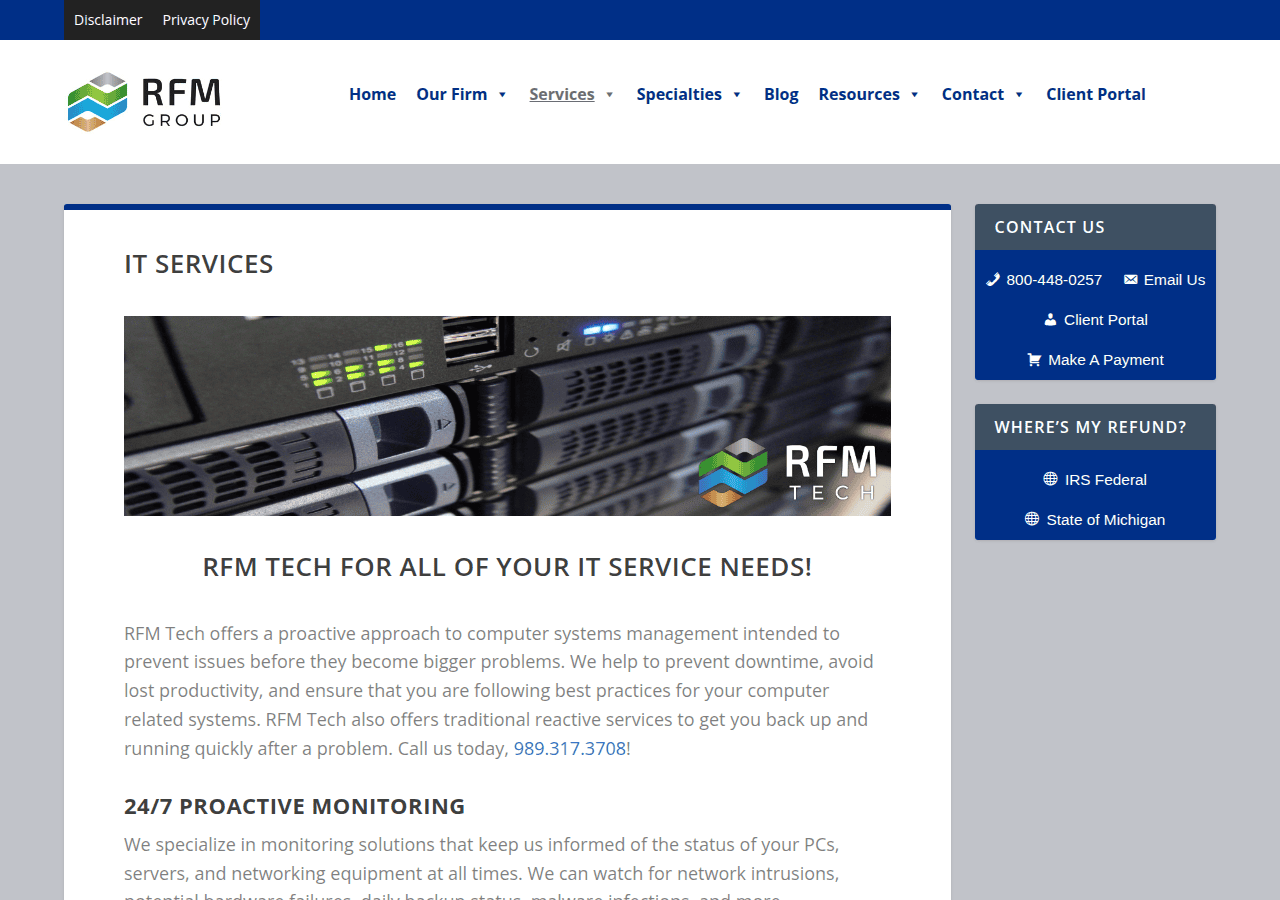Image resolution: width=1280 pixels, height=900 pixels.
Task: Go to the Home page
Action: [372, 94]
